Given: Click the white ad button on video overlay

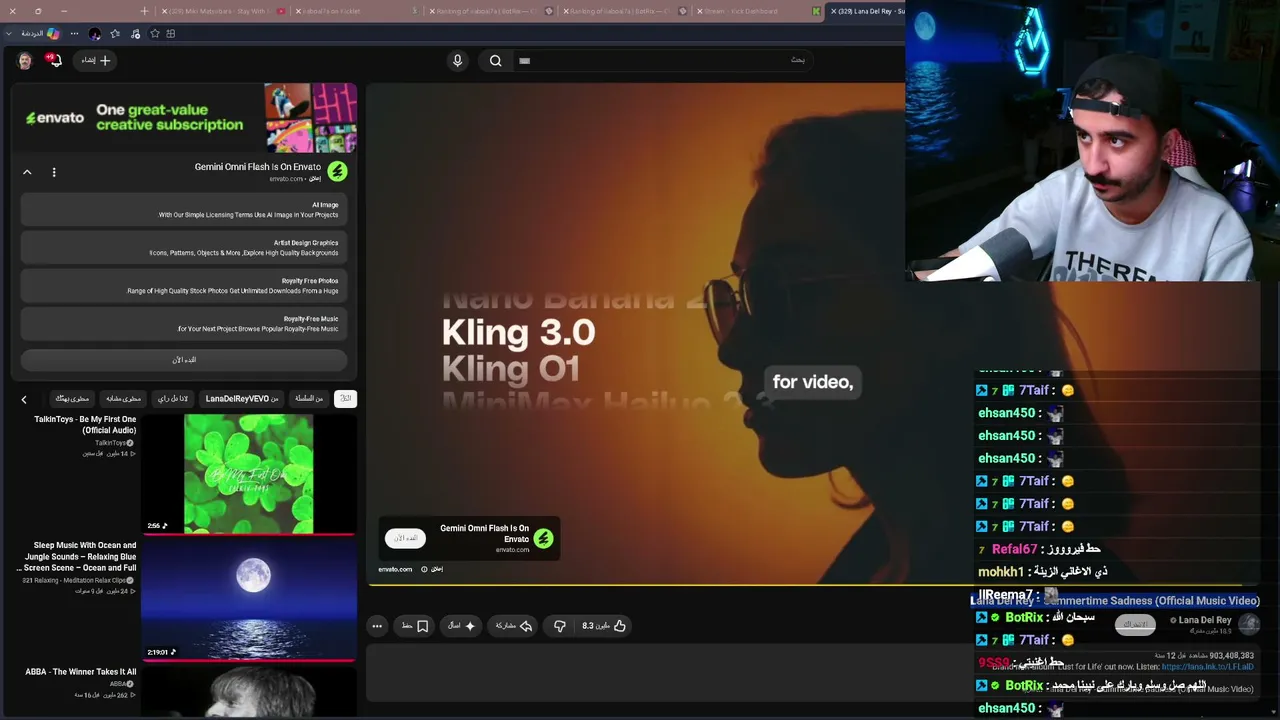Looking at the screenshot, I should 405,538.
